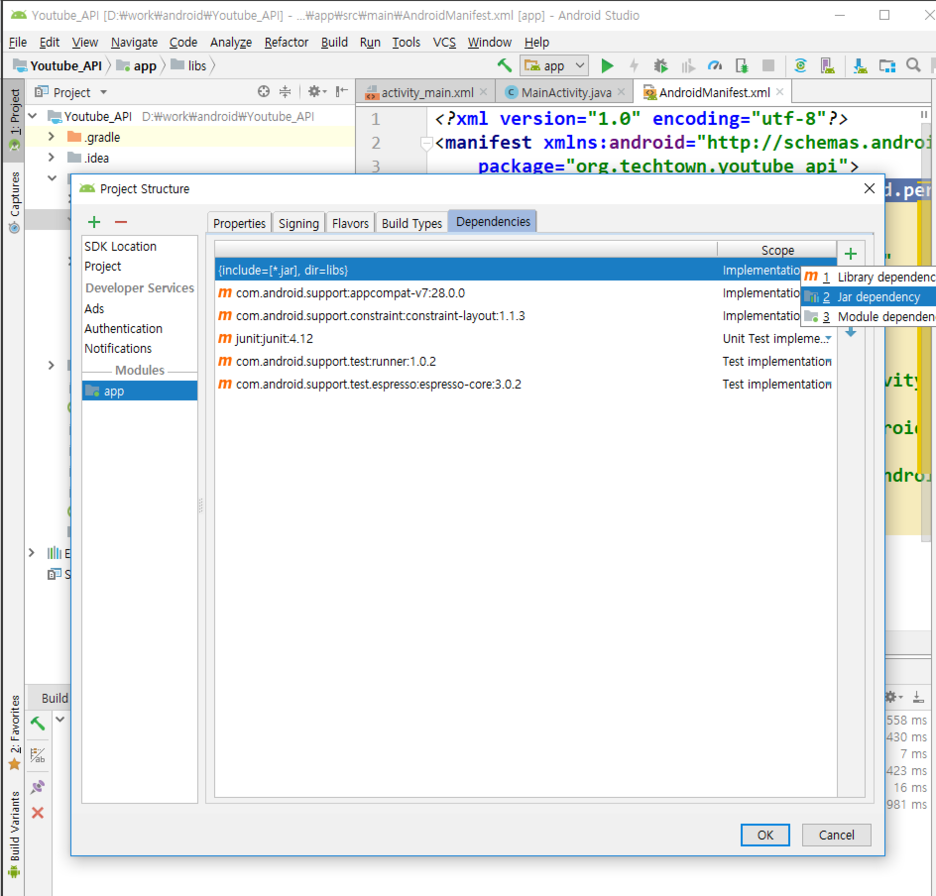Click the collapse all icon in Project panel
The image size is (936, 896).
(x=285, y=91)
